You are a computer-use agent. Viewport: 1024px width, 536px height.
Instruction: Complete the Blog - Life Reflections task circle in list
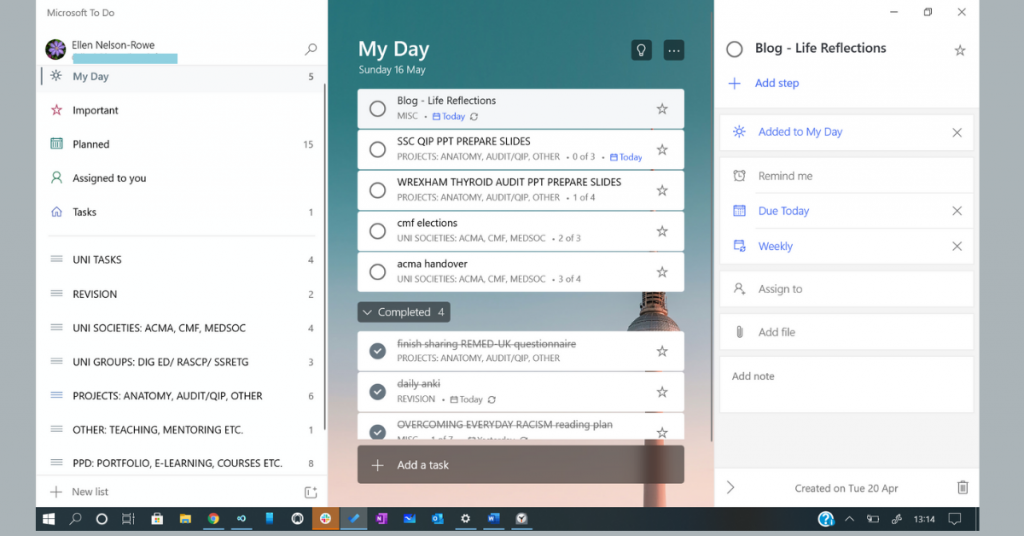[x=377, y=109]
